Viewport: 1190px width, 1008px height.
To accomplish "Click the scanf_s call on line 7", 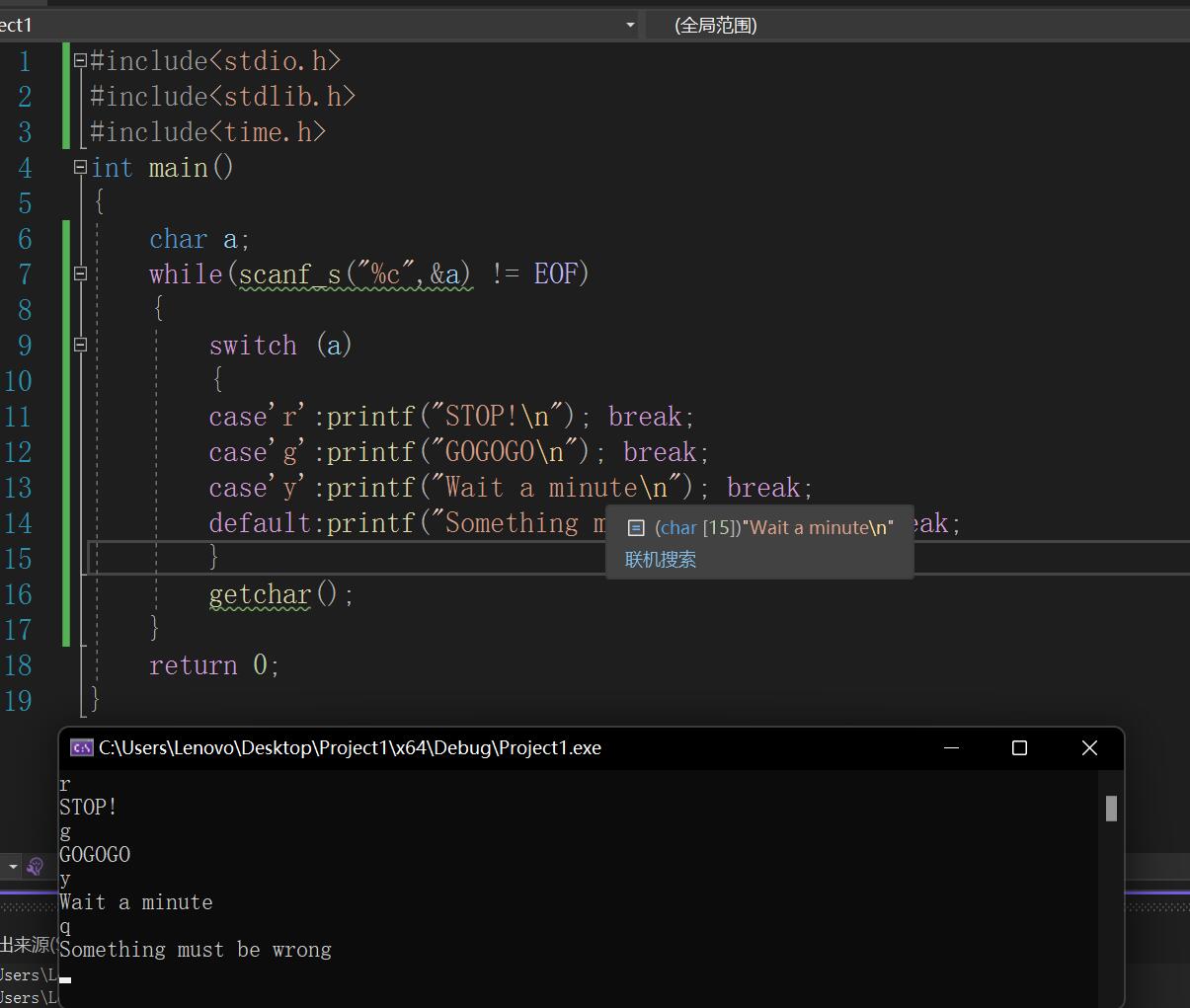I will (289, 274).
